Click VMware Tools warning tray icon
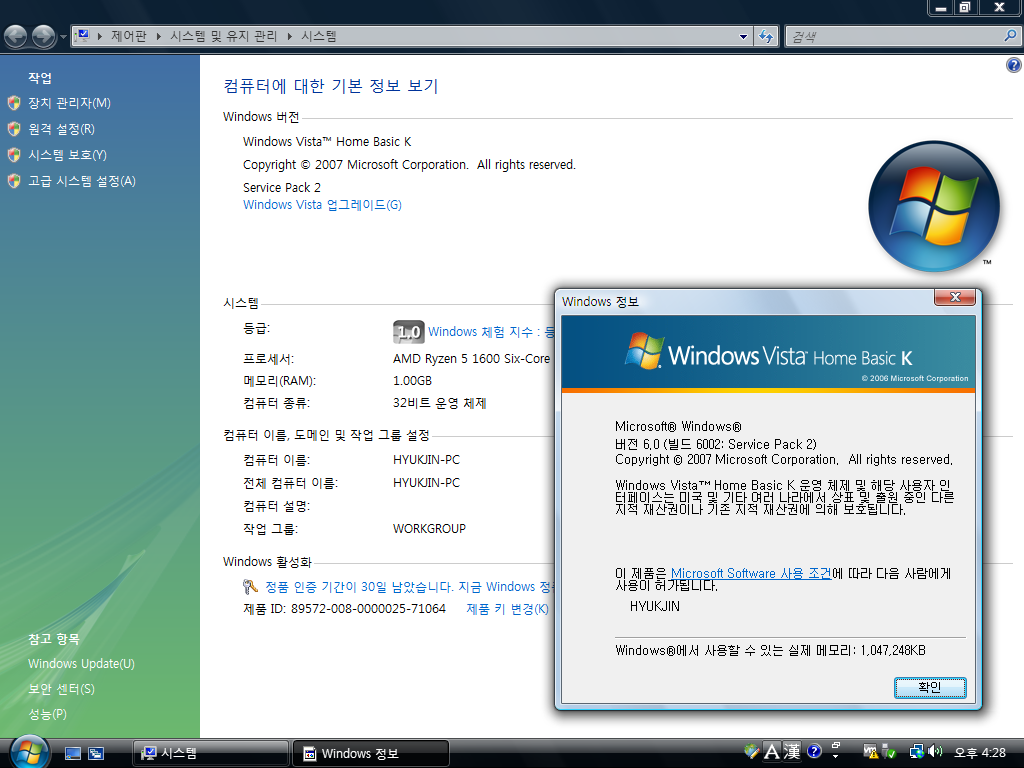1024x768 pixels. 871,752
